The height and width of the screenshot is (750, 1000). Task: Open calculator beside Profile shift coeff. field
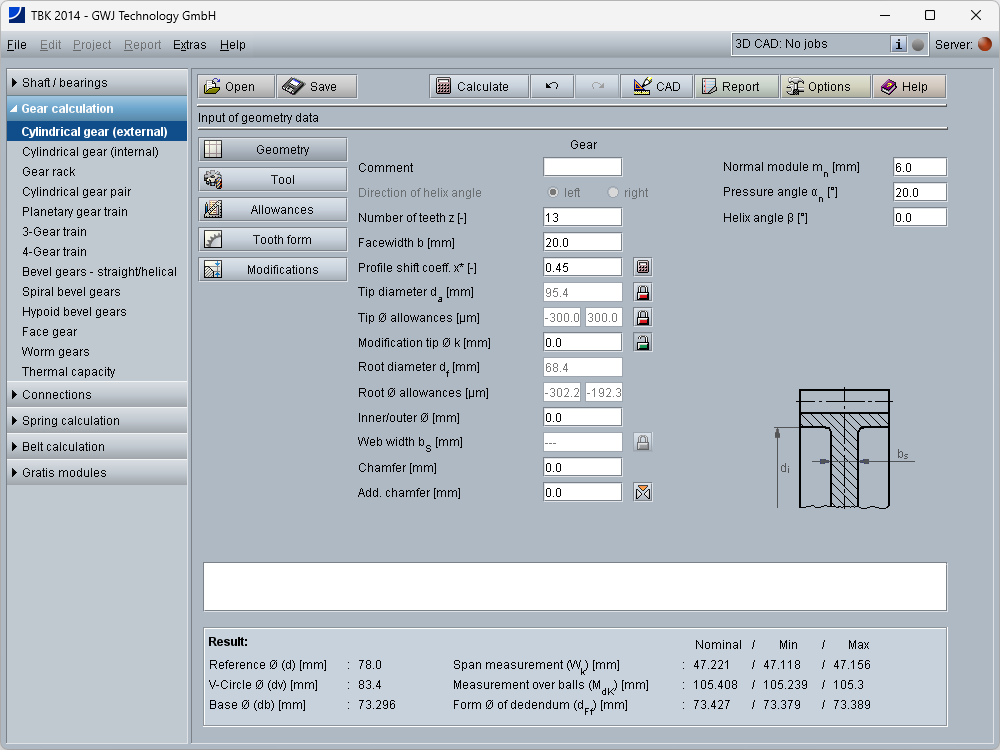tap(643, 267)
